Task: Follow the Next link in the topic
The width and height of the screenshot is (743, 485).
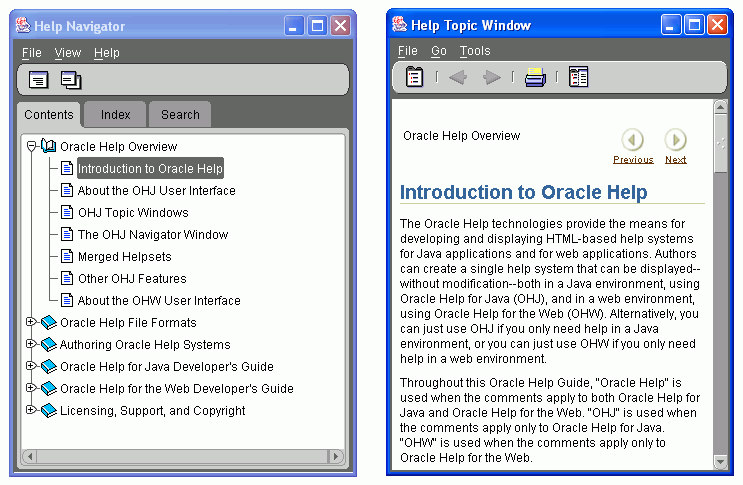Action: click(x=676, y=160)
